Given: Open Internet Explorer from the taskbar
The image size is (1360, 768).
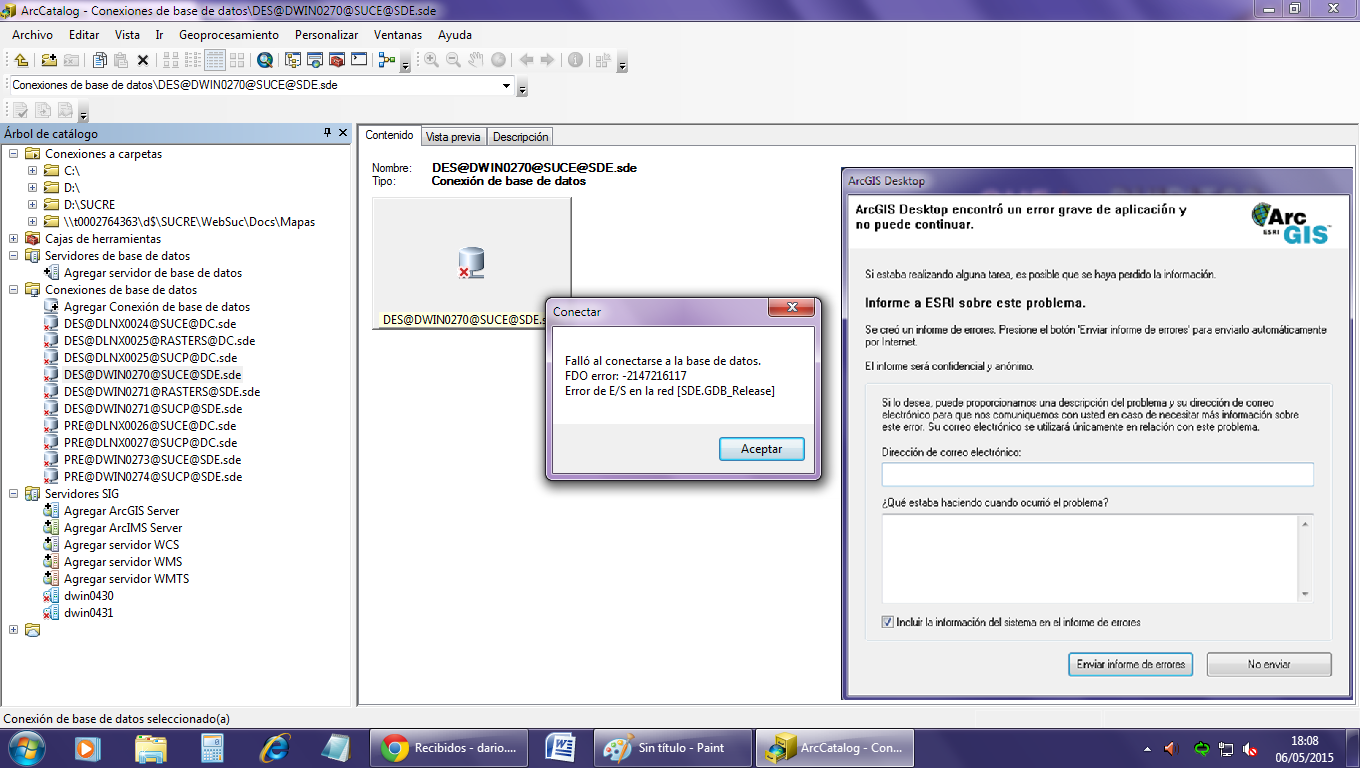Looking at the screenshot, I should tap(274, 747).
